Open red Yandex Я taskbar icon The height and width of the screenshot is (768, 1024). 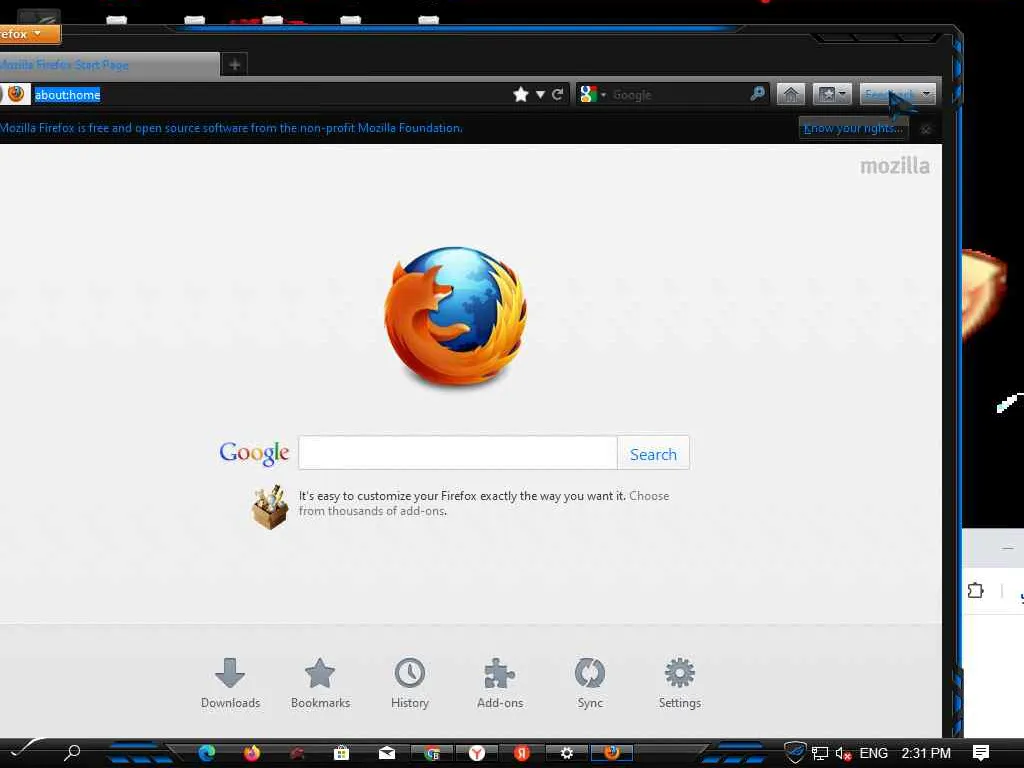pos(521,753)
